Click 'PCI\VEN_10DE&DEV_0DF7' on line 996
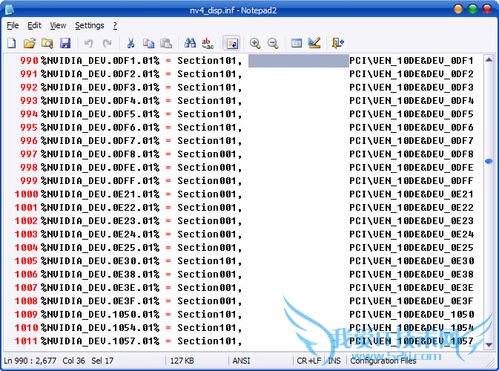Viewport: 499px width, 371px height. tap(411, 141)
